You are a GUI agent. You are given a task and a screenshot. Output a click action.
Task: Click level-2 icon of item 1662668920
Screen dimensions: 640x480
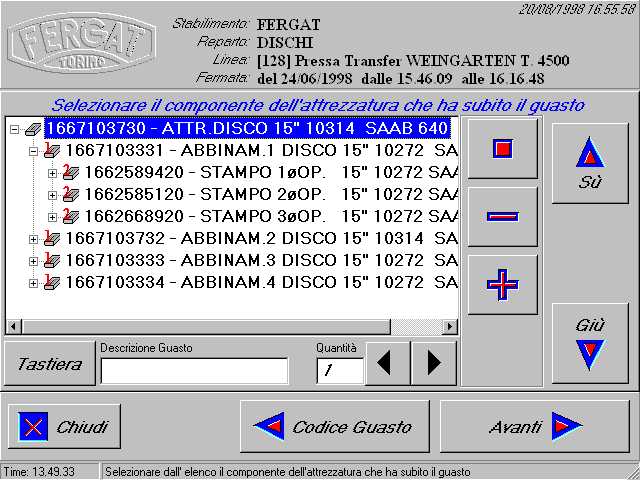coord(71,216)
